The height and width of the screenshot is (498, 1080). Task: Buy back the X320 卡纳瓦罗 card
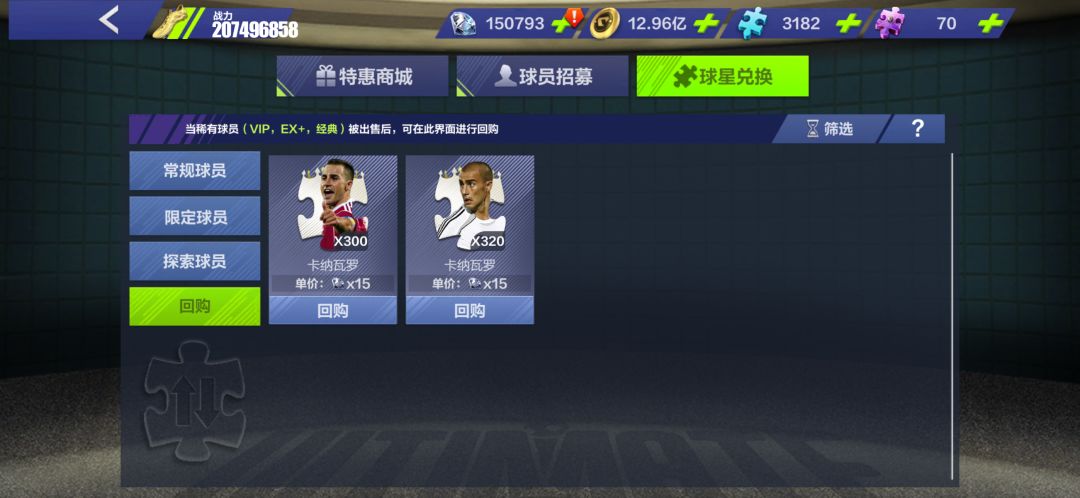470,311
